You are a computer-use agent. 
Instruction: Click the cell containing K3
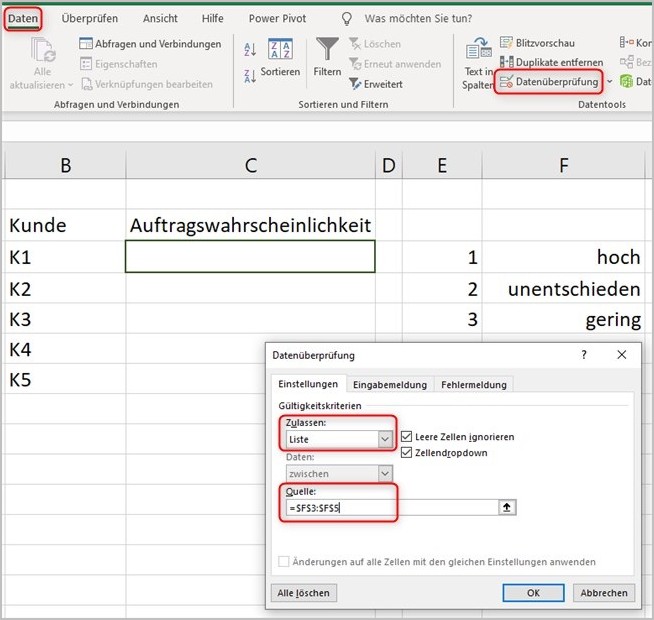[x=65, y=319]
